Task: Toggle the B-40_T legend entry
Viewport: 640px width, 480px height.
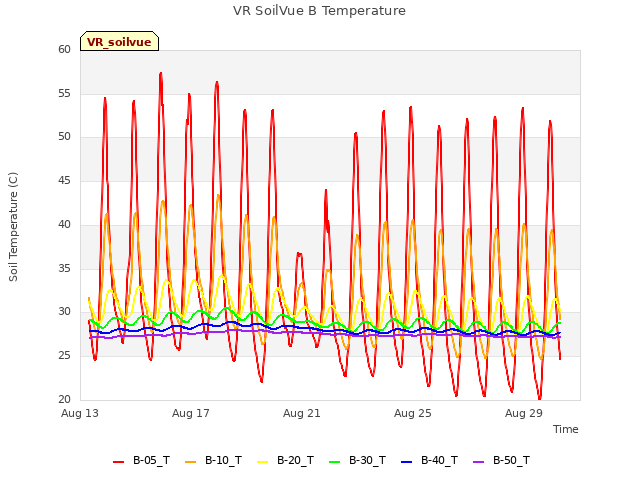Action: (x=429, y=460)
